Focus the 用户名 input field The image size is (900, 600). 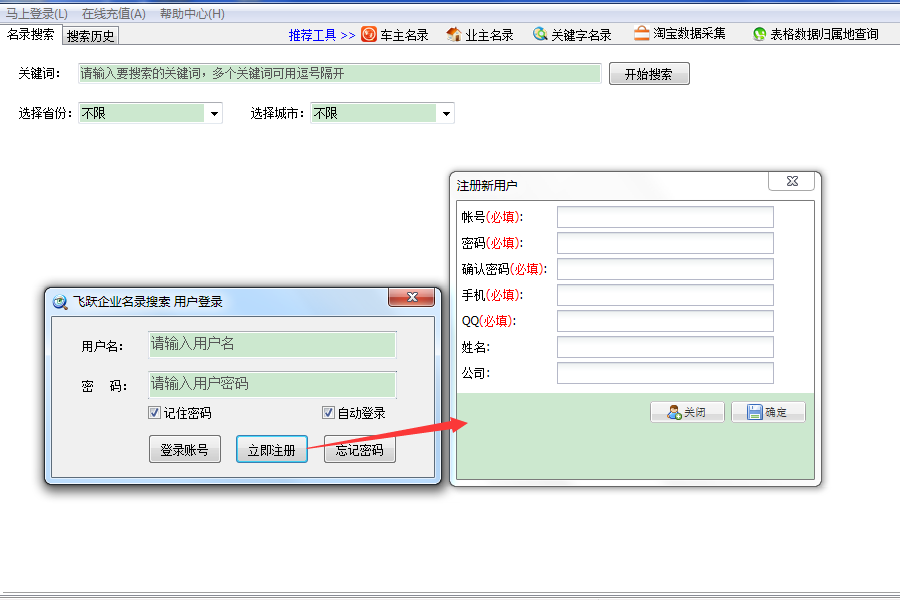[x=272, y=344]
